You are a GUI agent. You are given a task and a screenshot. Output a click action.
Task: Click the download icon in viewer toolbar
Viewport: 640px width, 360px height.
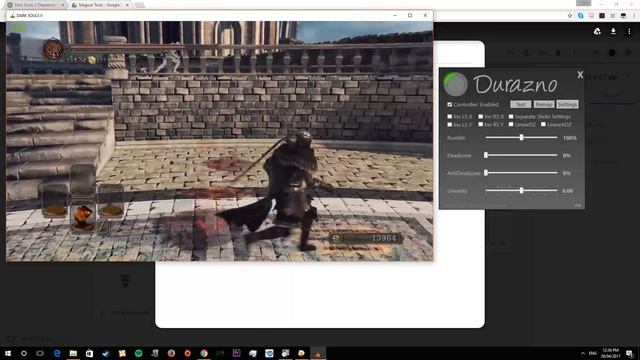(x=613, y=31)
